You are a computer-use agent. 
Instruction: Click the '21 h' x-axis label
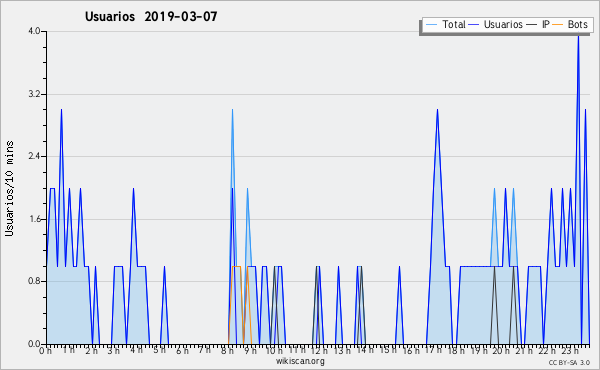[x=524, y=351]
